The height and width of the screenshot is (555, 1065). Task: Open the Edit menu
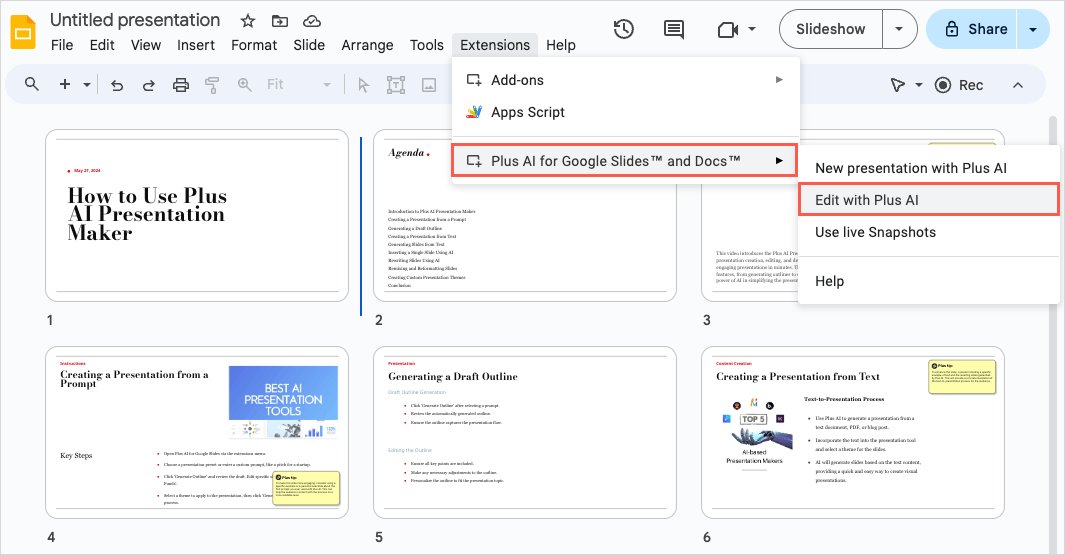point(102,45)
